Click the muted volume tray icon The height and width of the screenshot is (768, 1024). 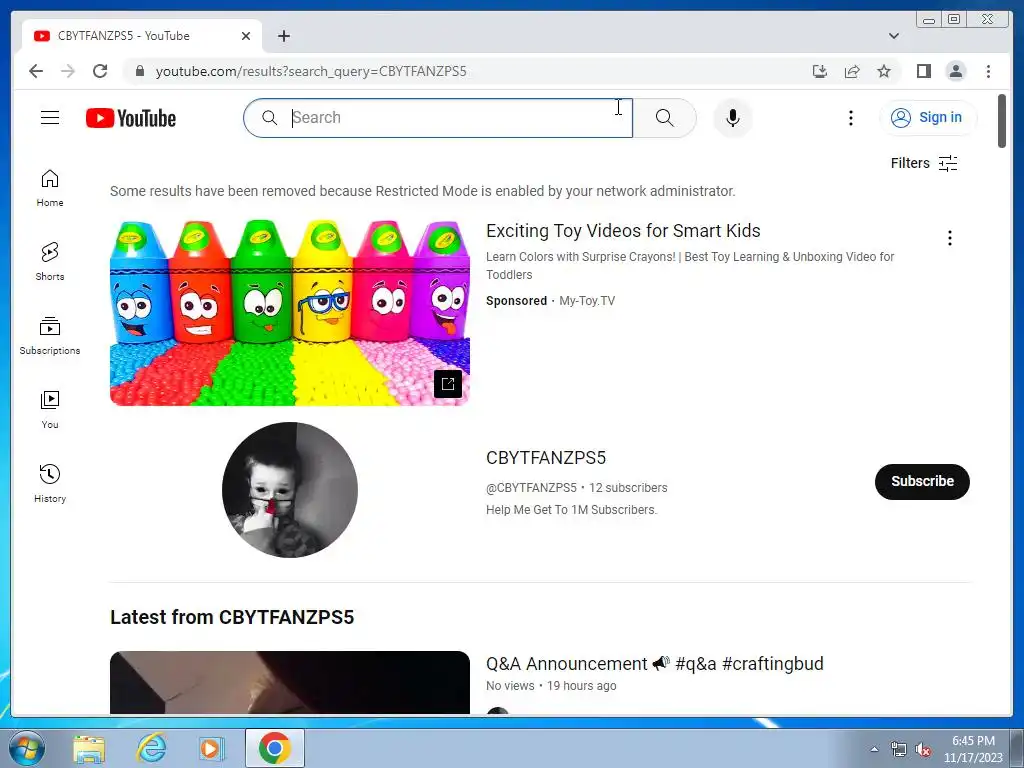[923, 750]
